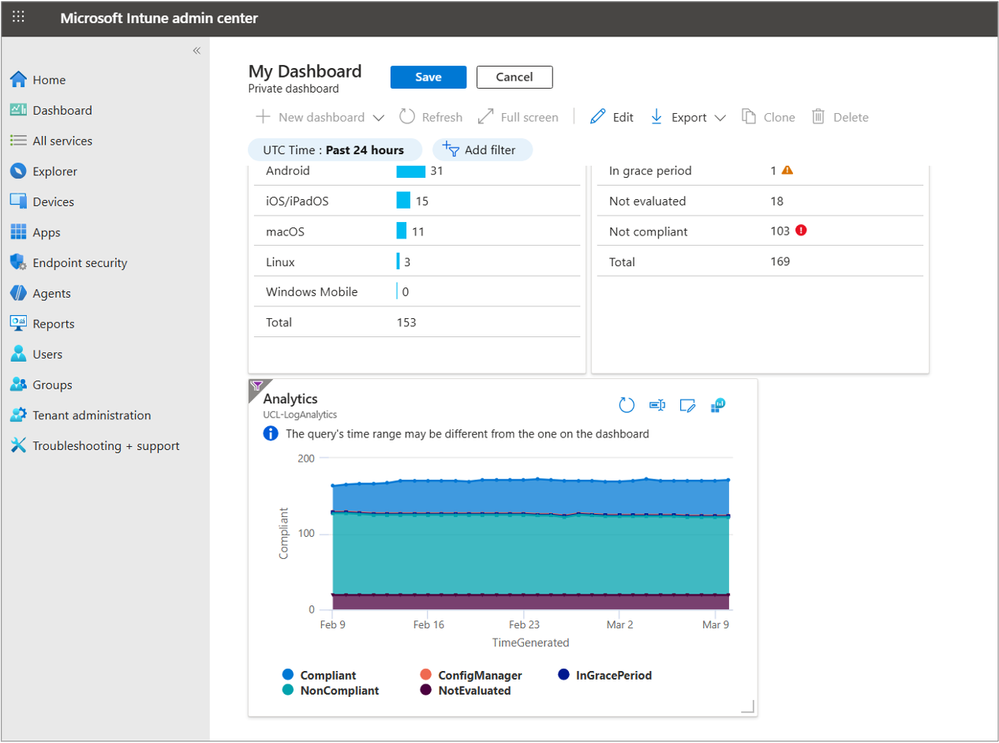The height and width of the screenshot is (743, 999).
Task: Click the Compliant legend color swatch
Action: pos(288,674)
